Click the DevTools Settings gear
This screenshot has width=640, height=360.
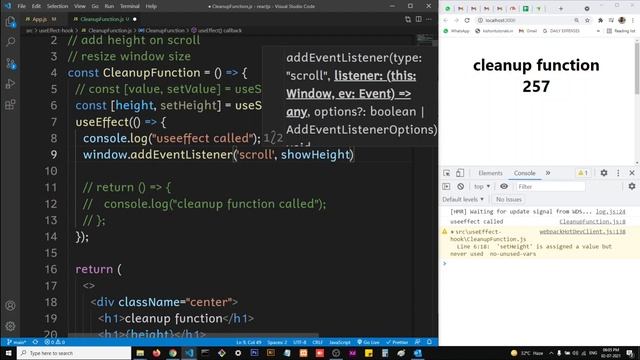[604, 173]
